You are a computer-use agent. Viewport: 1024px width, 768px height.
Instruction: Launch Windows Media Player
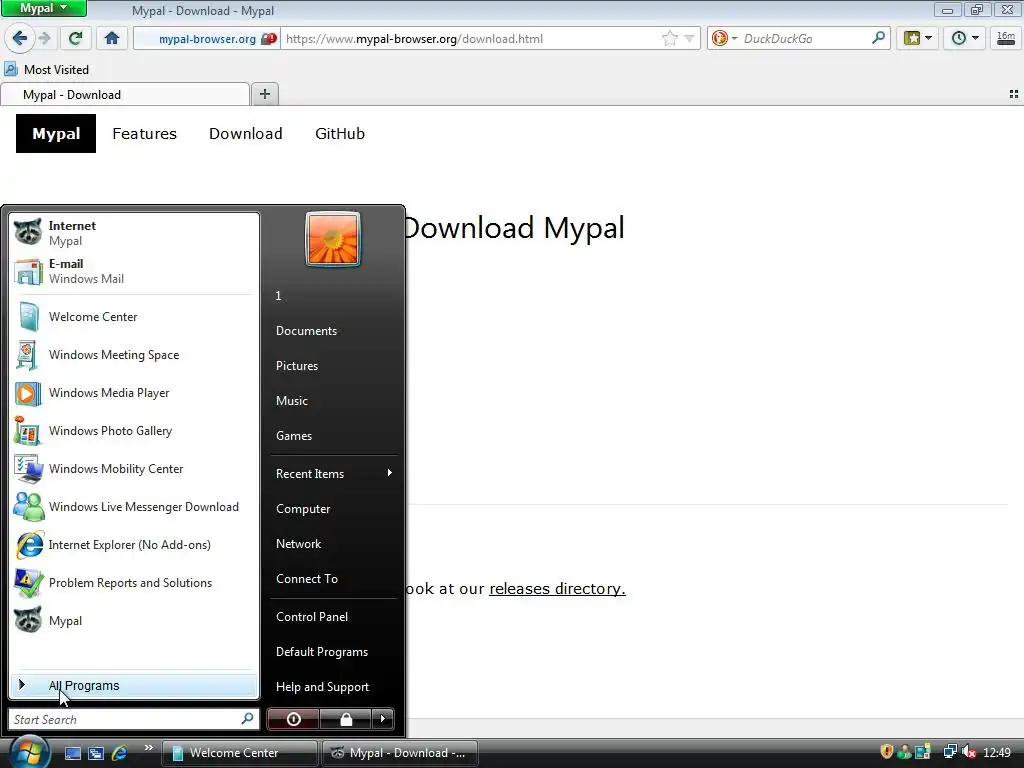coord(134,392)
